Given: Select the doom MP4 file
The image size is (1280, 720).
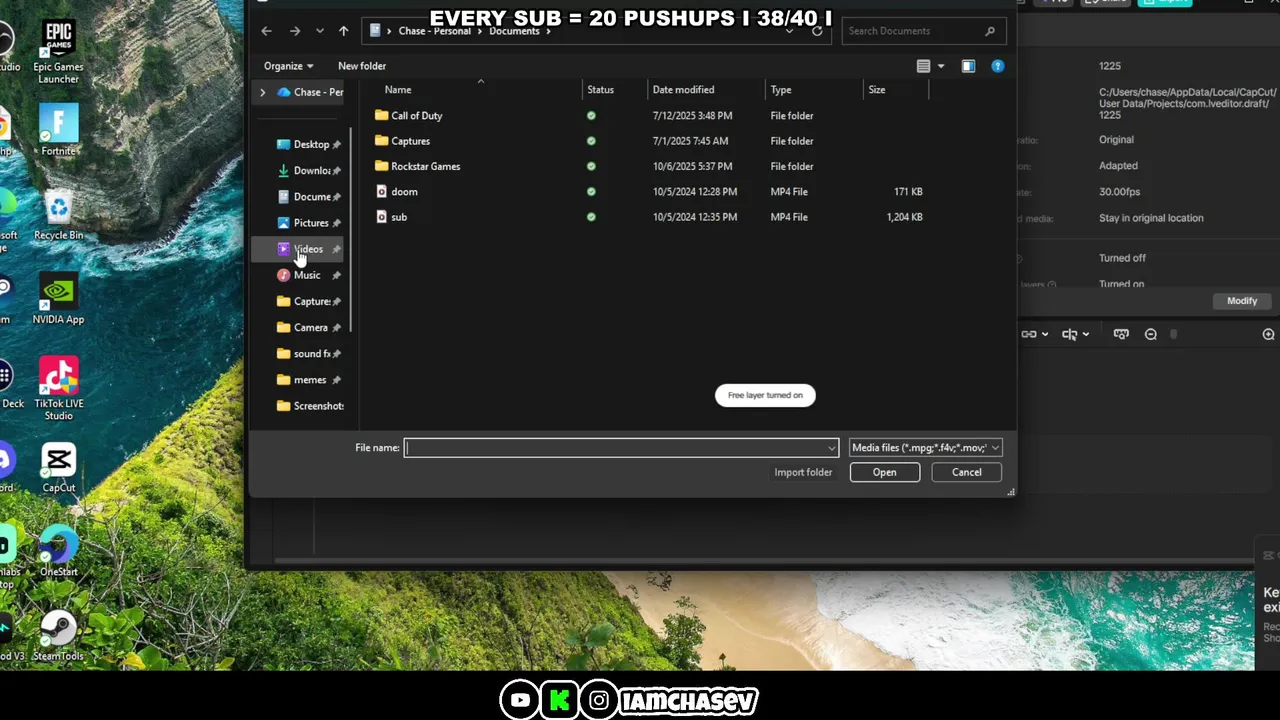Looking at the screenshot, I should (404, 192).
